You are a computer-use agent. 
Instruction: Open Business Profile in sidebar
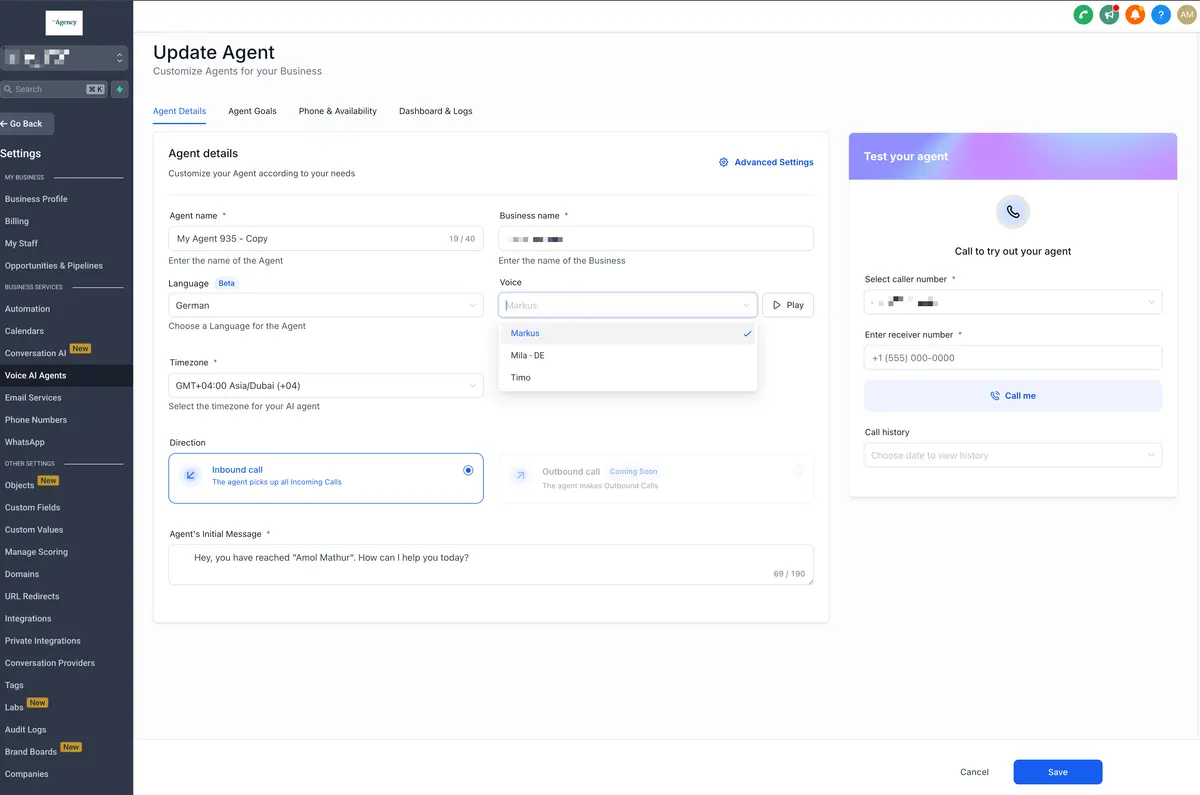pos(36,199)
